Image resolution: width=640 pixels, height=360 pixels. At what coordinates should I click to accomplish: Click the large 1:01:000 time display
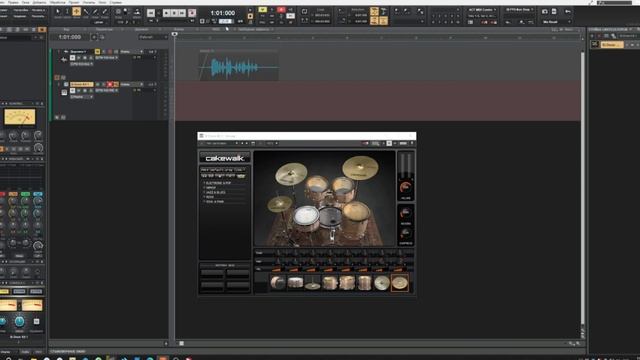(223, 13)
